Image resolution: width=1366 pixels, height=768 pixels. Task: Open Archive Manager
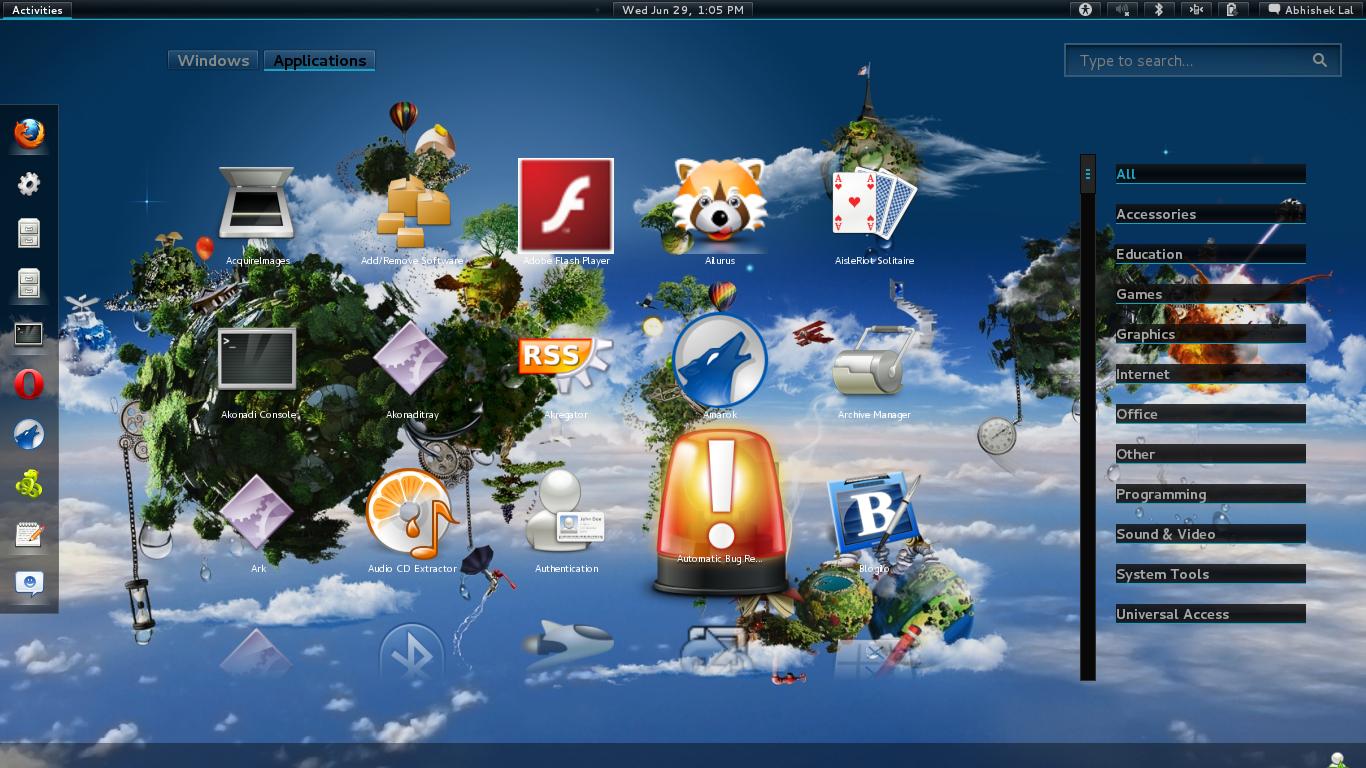874,367
